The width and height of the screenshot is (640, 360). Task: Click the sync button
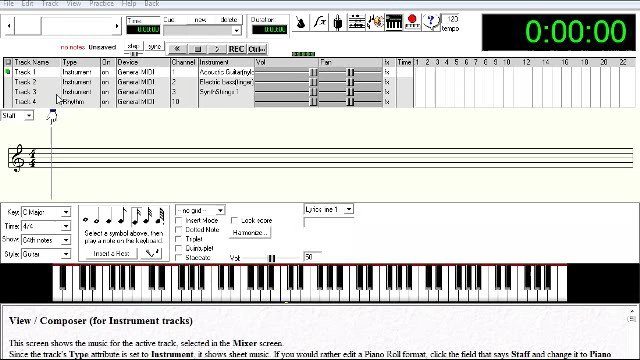pyautogui.click(x=154, y=46)
